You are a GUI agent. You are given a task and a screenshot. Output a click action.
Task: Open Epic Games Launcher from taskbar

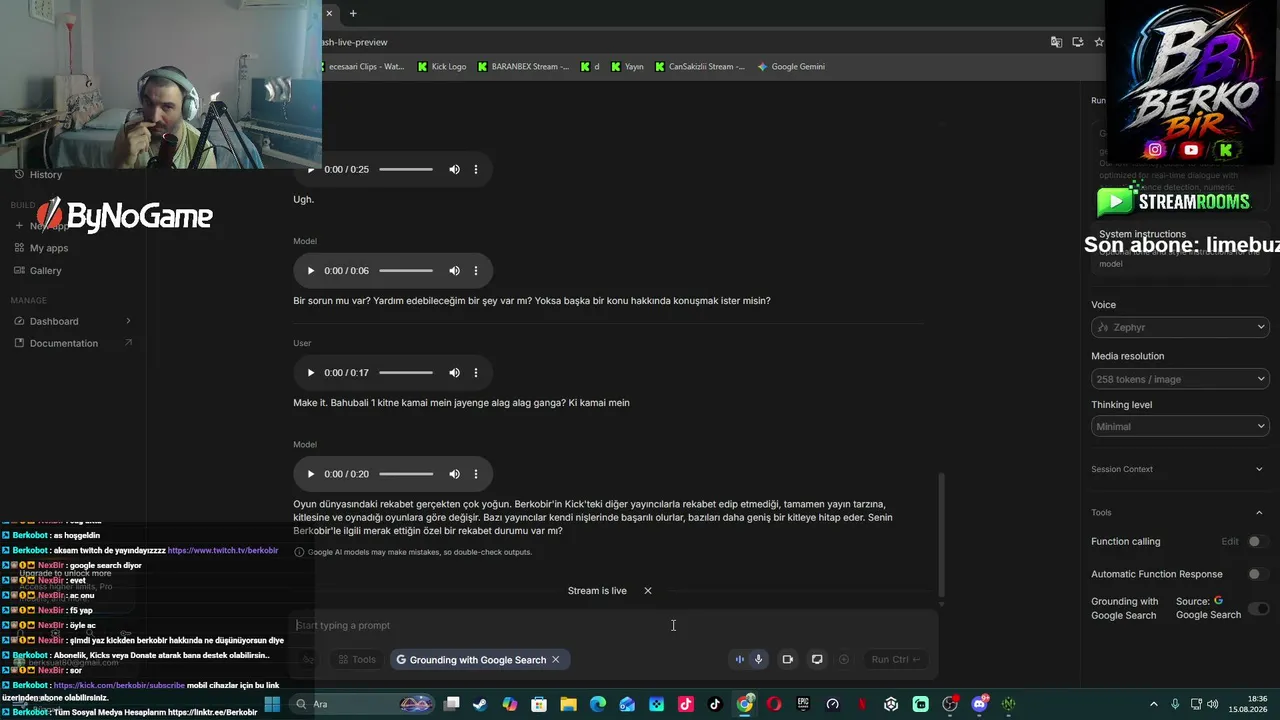[x=803, y=704]
